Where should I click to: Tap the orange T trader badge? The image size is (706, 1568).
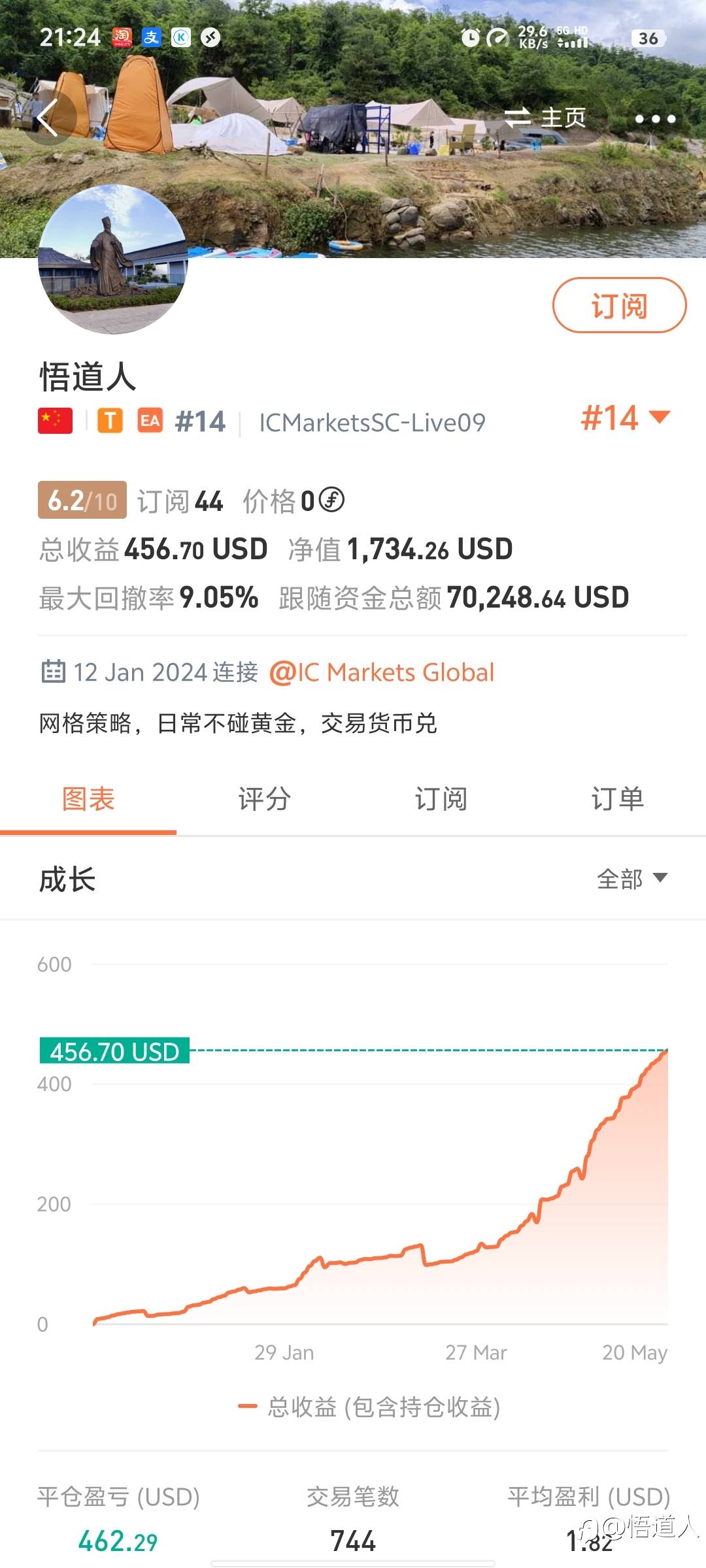pos(110,421)
